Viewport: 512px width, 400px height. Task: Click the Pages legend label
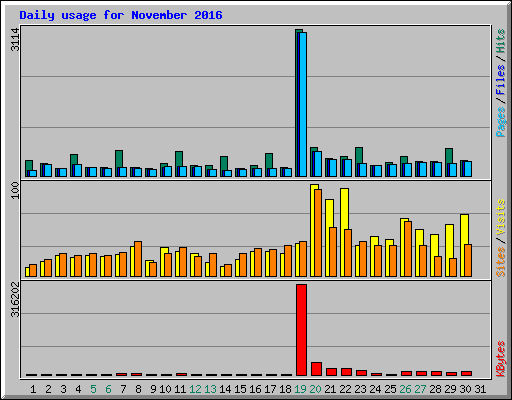tap(501, 122)
